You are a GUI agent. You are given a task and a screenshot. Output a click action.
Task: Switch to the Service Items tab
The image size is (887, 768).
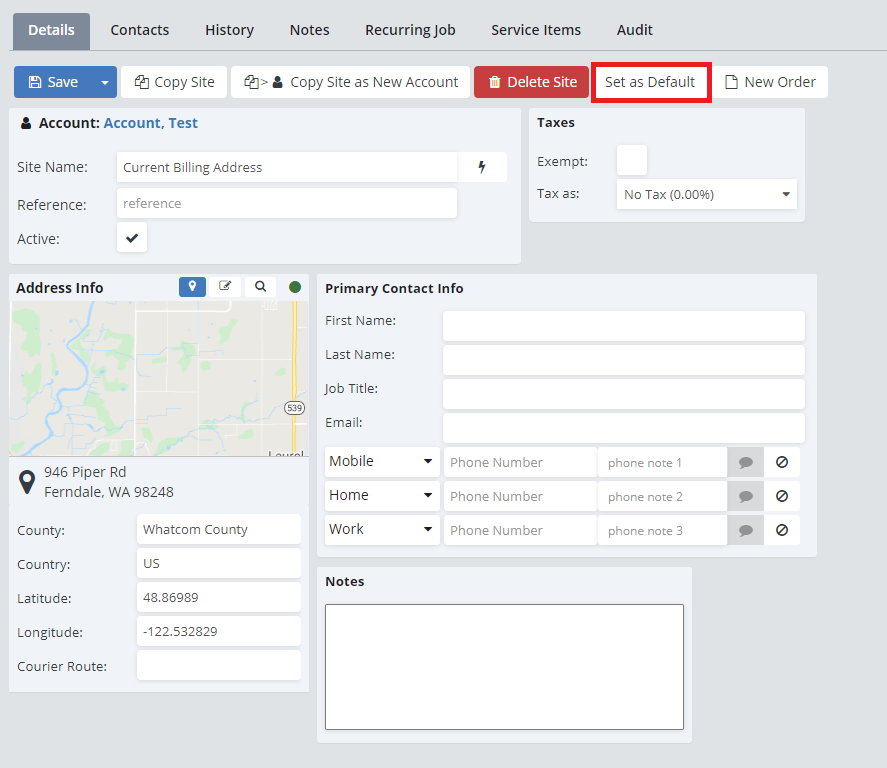(x=535, y=30)
